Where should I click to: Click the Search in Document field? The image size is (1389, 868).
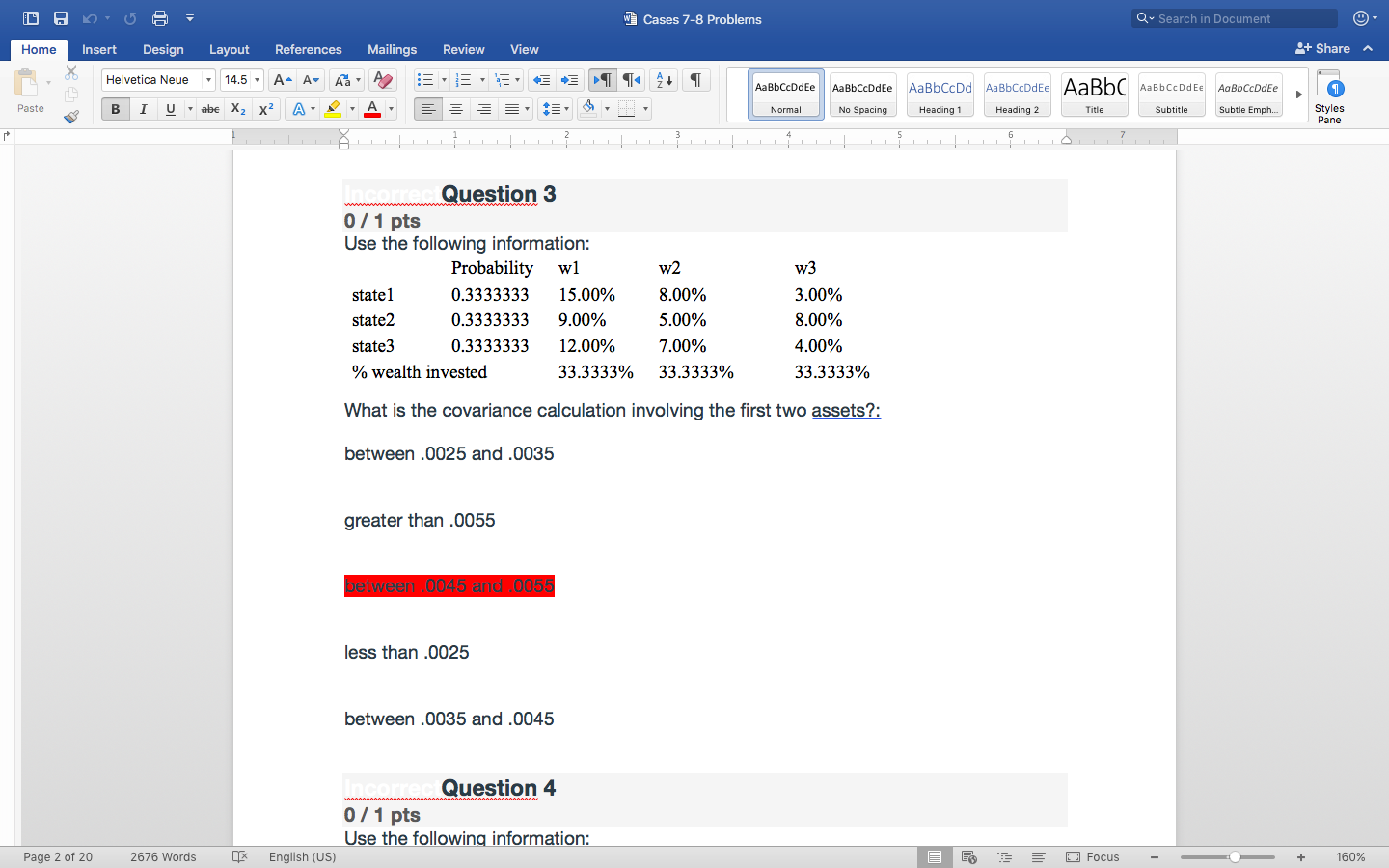pos(1233,18)
